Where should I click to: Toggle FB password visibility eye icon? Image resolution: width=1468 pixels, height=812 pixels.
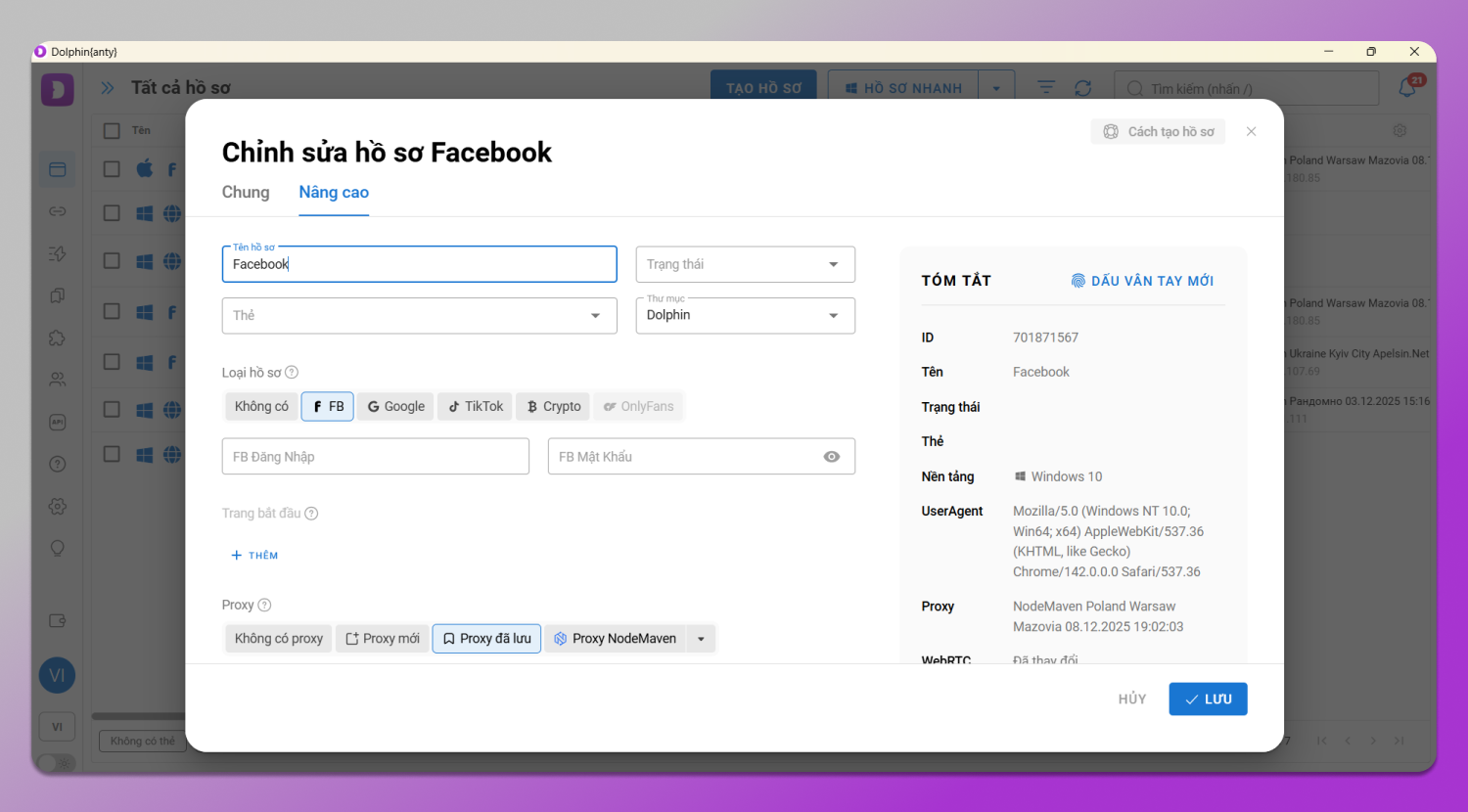[832, 457]
